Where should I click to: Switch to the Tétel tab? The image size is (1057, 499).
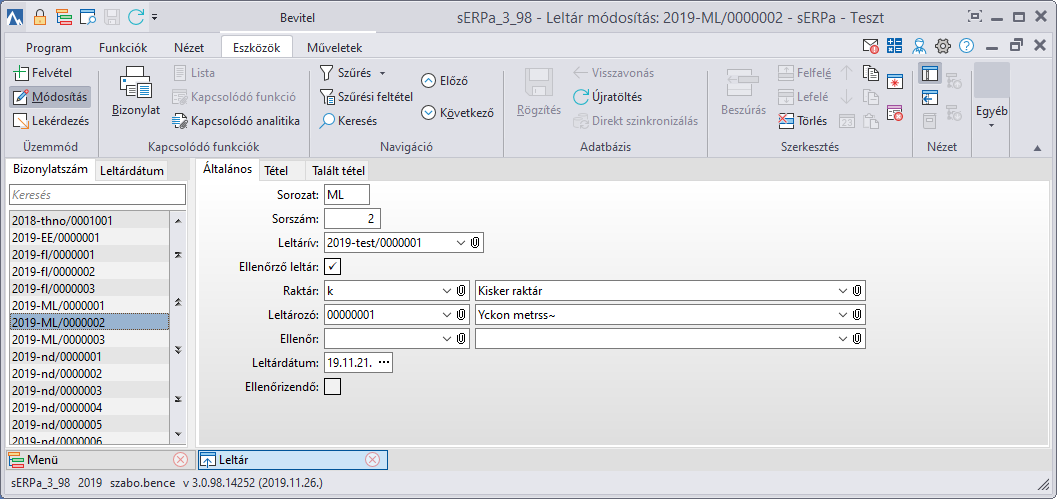point(276,171)
